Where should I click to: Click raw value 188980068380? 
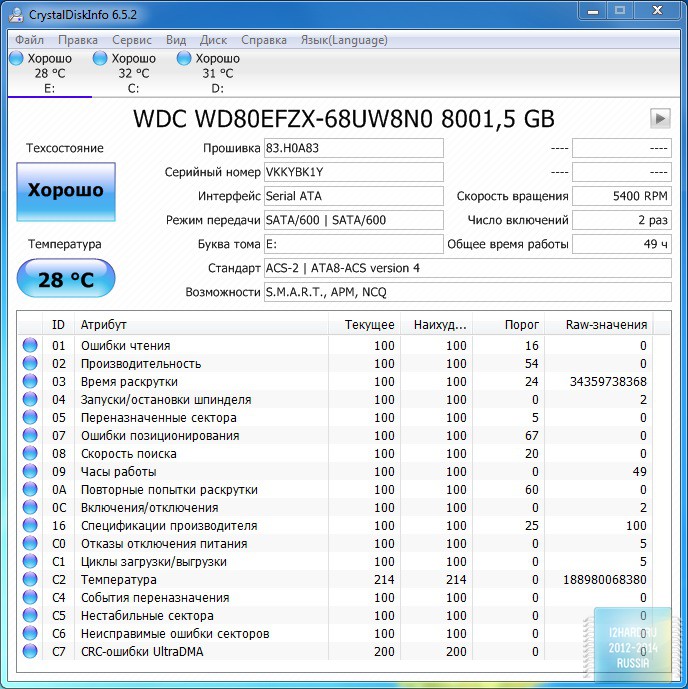(x=605, y=580)
